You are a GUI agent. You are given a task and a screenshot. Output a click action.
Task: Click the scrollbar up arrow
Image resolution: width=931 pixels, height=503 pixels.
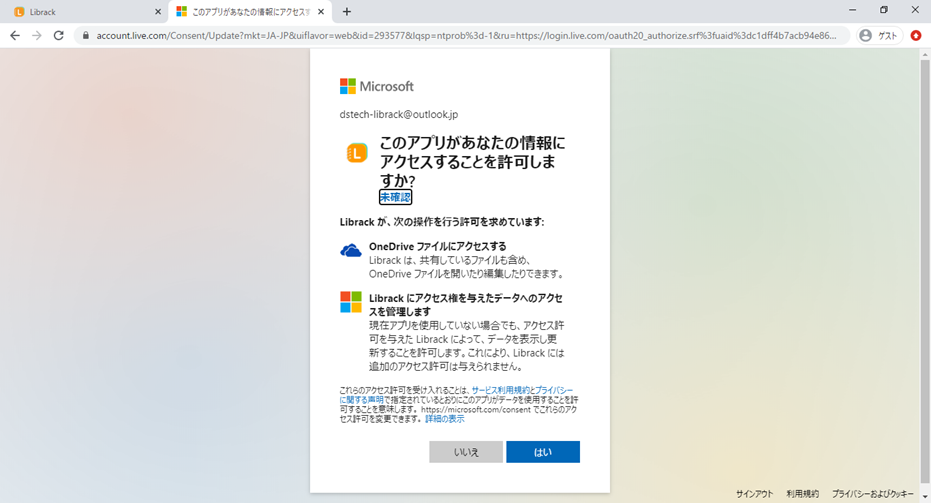[x=924, y=54]
